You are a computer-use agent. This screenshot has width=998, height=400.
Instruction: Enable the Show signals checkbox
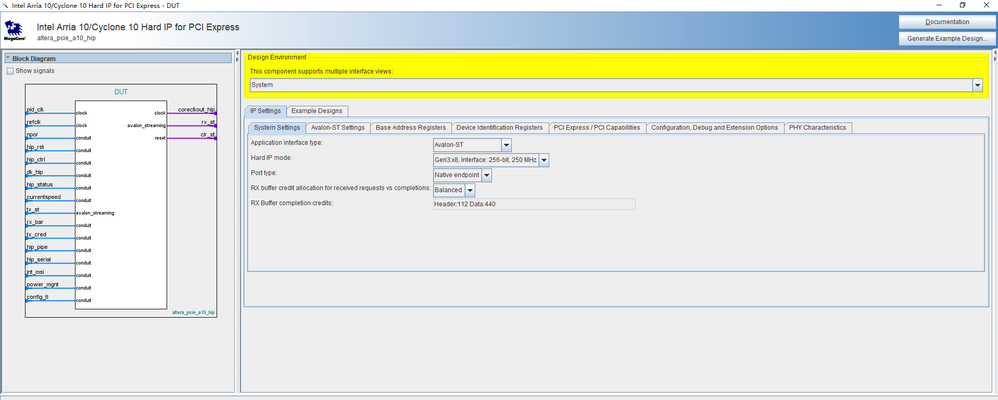coord(10,71)
